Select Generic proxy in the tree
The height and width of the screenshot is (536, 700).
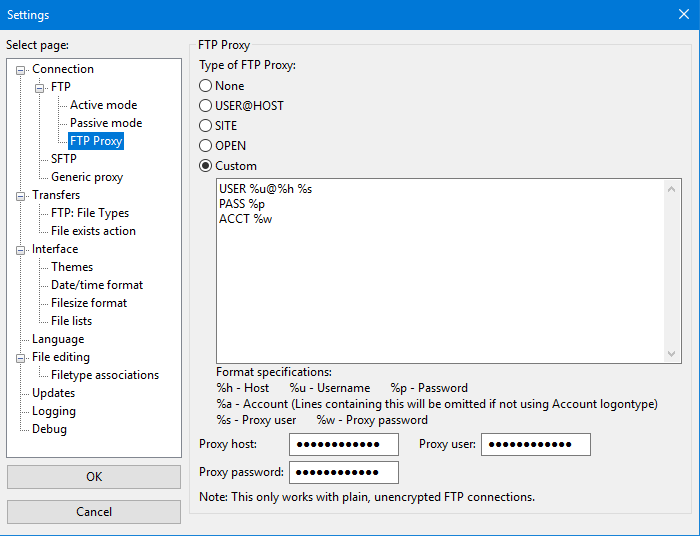coord(87,177)
